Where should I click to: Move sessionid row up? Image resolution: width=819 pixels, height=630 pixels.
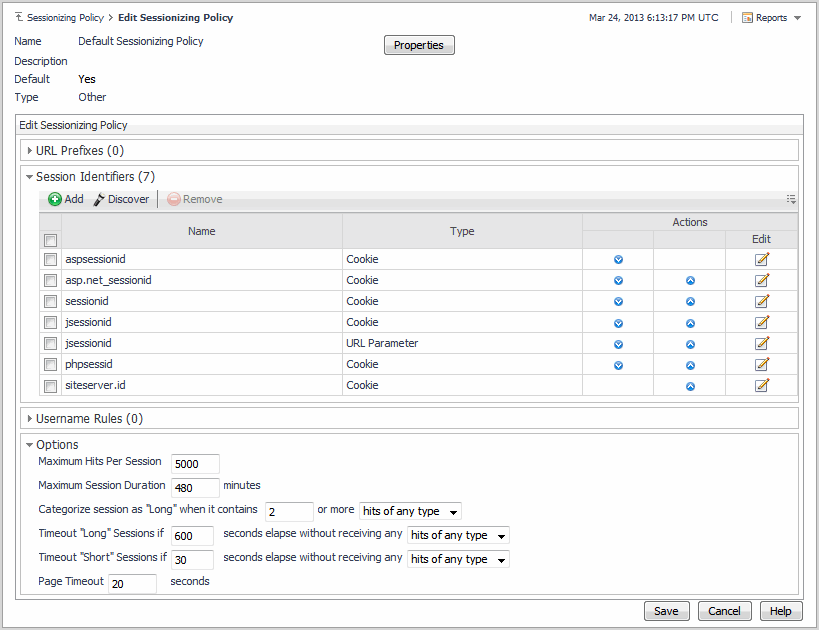point(691,301)
